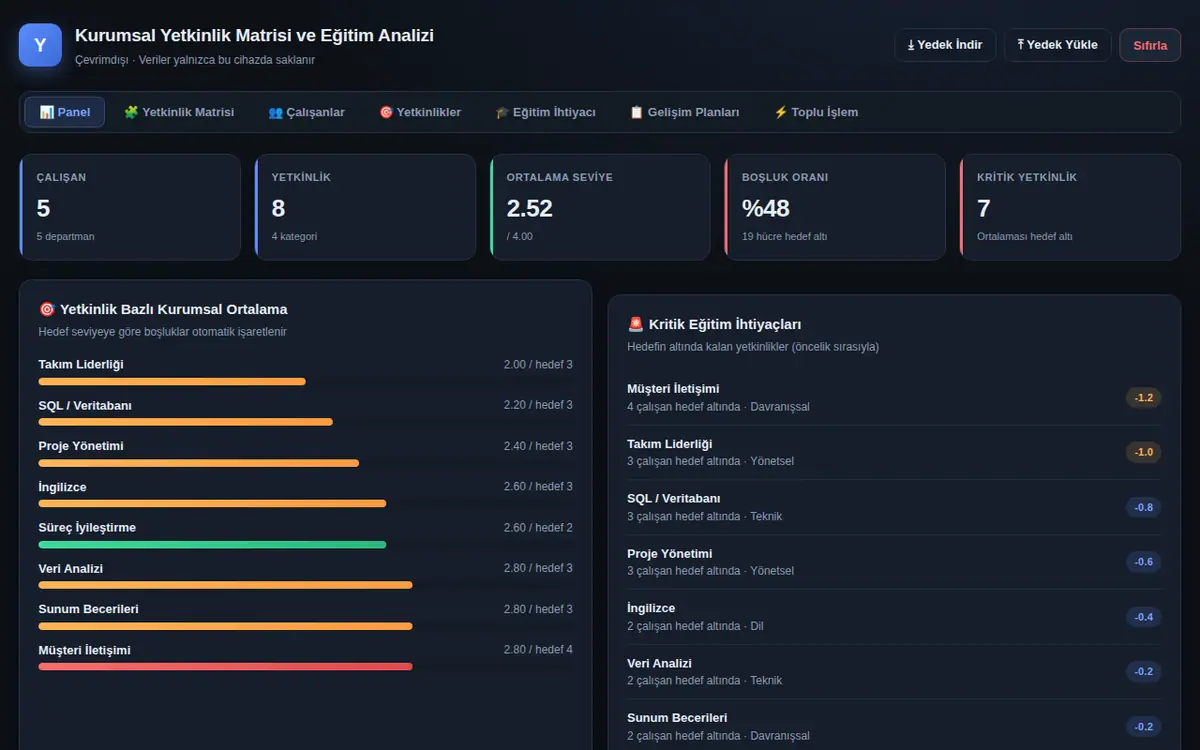
Task: Select İngilizce in critical needs list
Action: 894,617
